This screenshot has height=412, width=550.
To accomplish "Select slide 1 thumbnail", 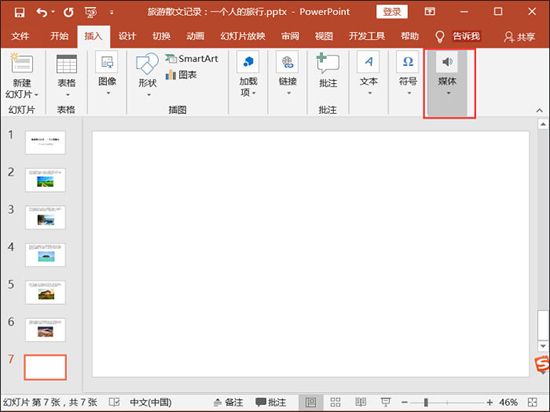I will click(x=45, y=143).
